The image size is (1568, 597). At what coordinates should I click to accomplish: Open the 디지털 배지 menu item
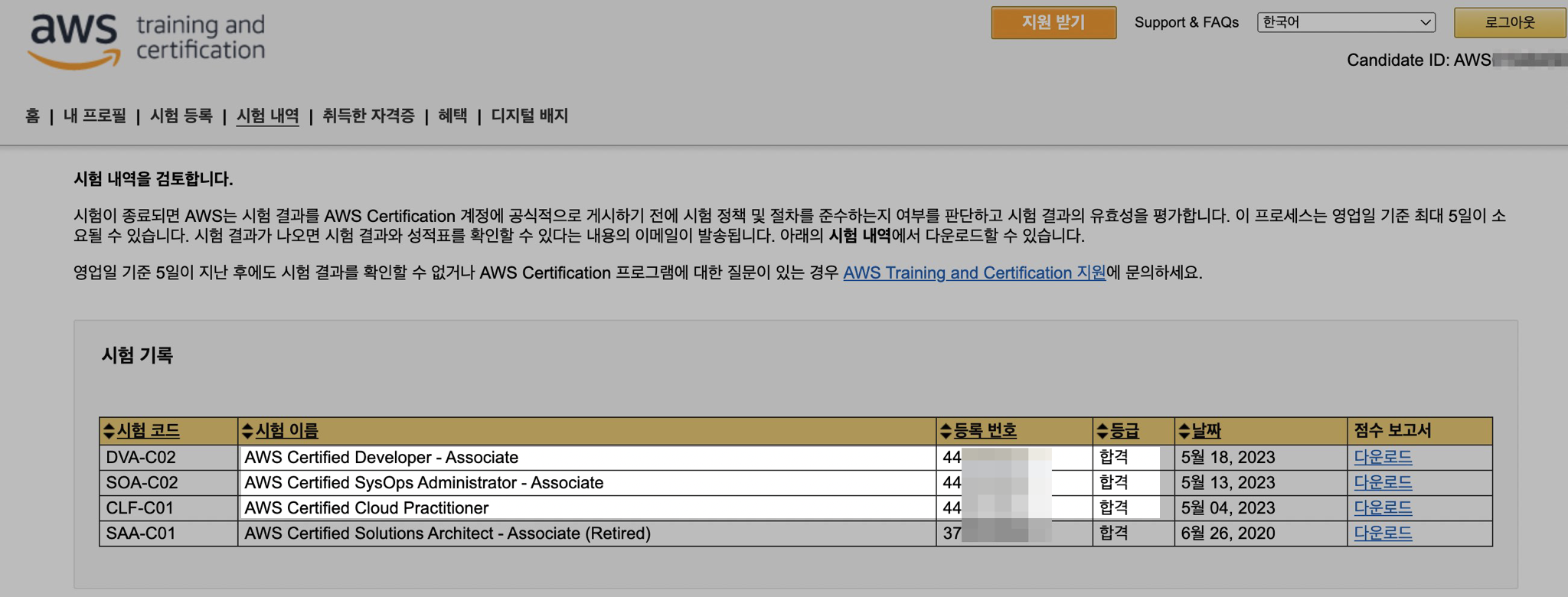pos(529,116)
